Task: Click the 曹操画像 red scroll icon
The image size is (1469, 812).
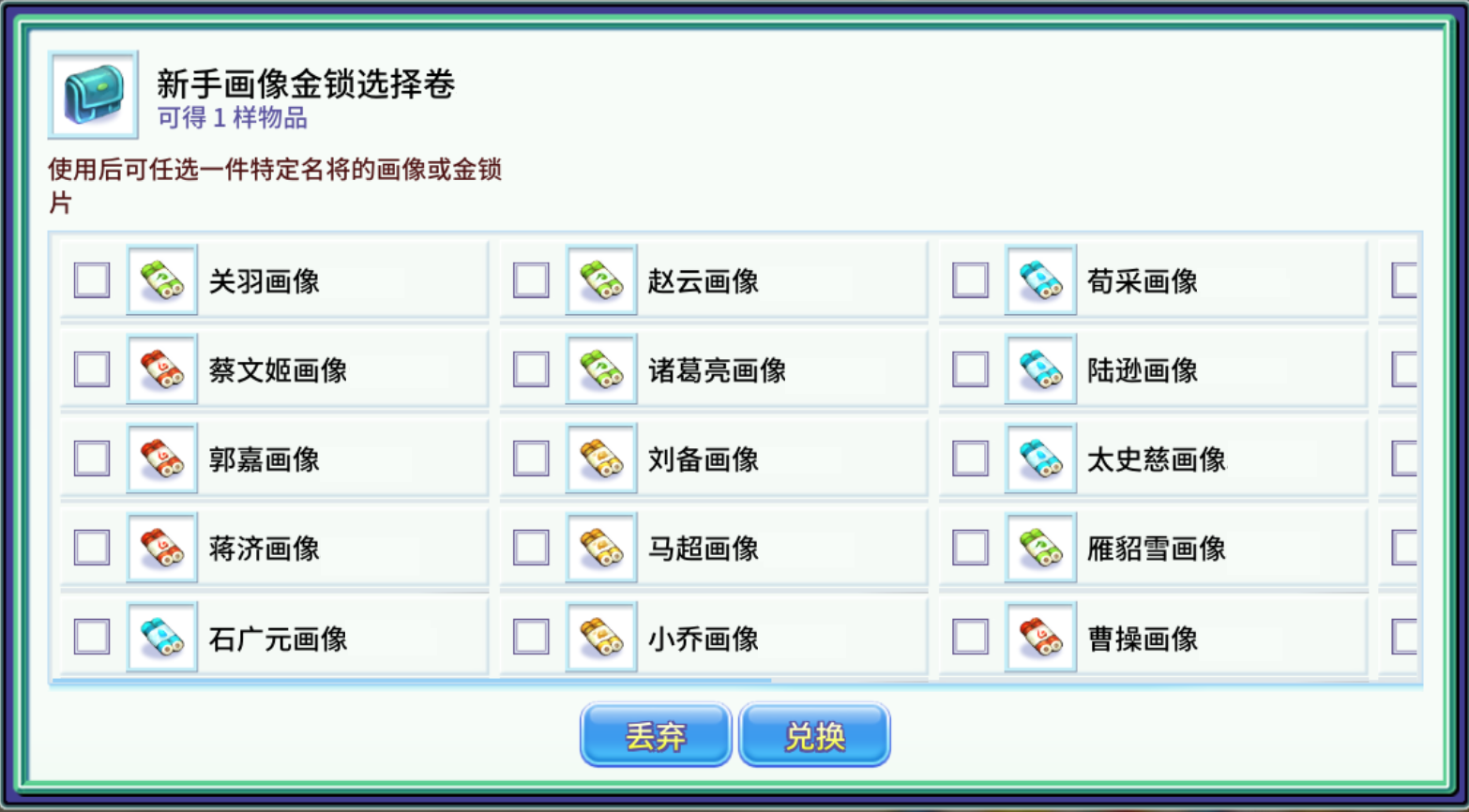Action: (x=1040, y=638)
